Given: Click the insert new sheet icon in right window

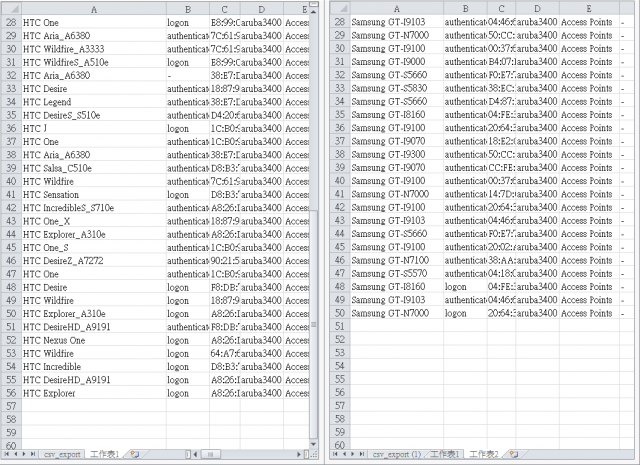Looking at the screenshot, I should click(x=514, y=454).
